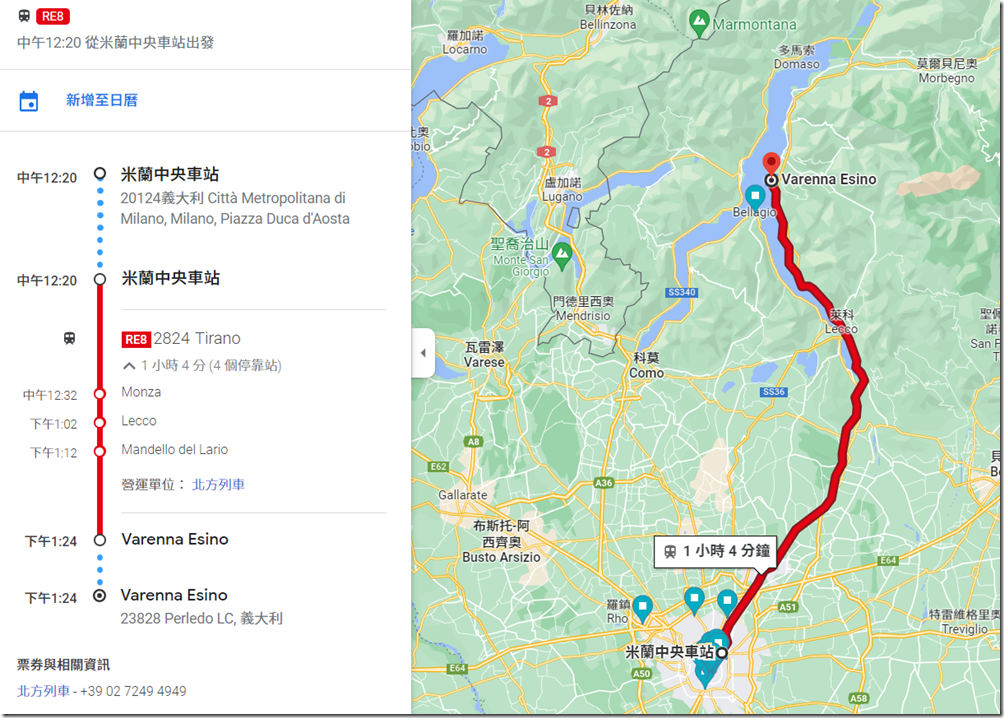1004x718 pixels.
Task: Click the transit station marker near 羅鎮 Rho
Action: tap(642, 608)
